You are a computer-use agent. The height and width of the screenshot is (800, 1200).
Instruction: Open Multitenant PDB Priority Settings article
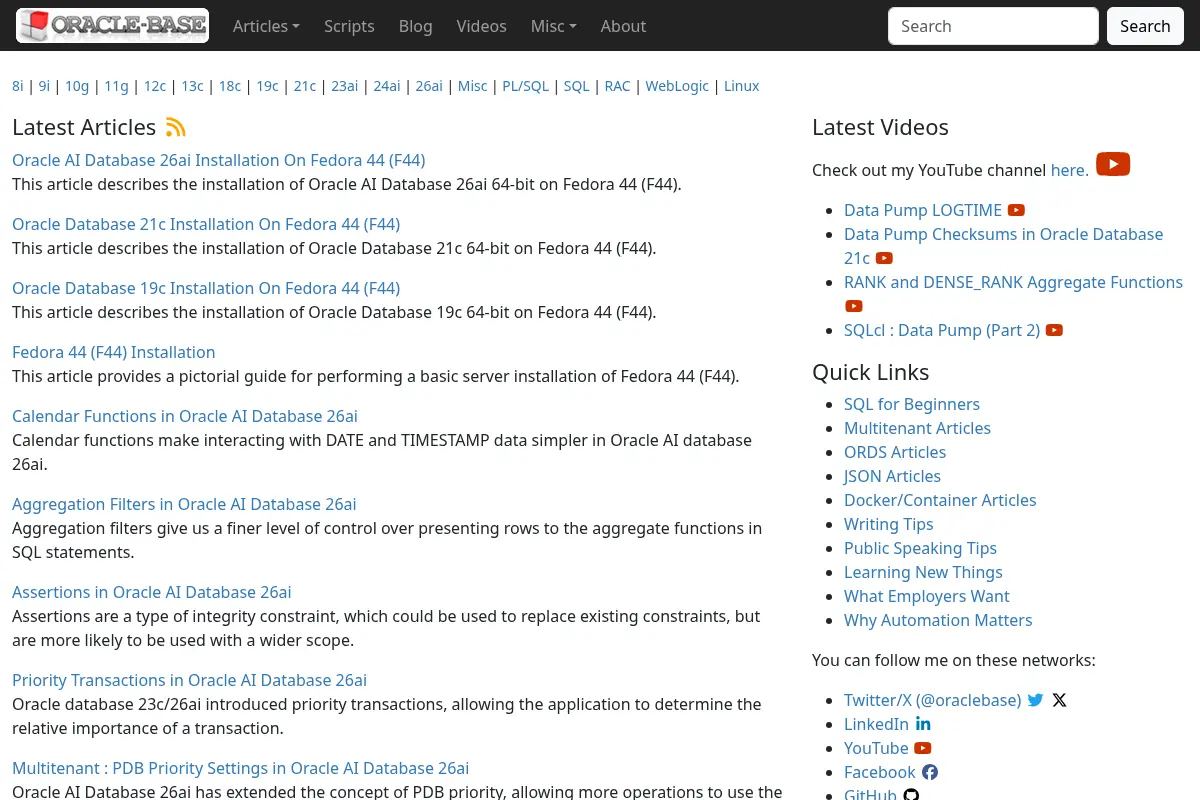[240, 768]
